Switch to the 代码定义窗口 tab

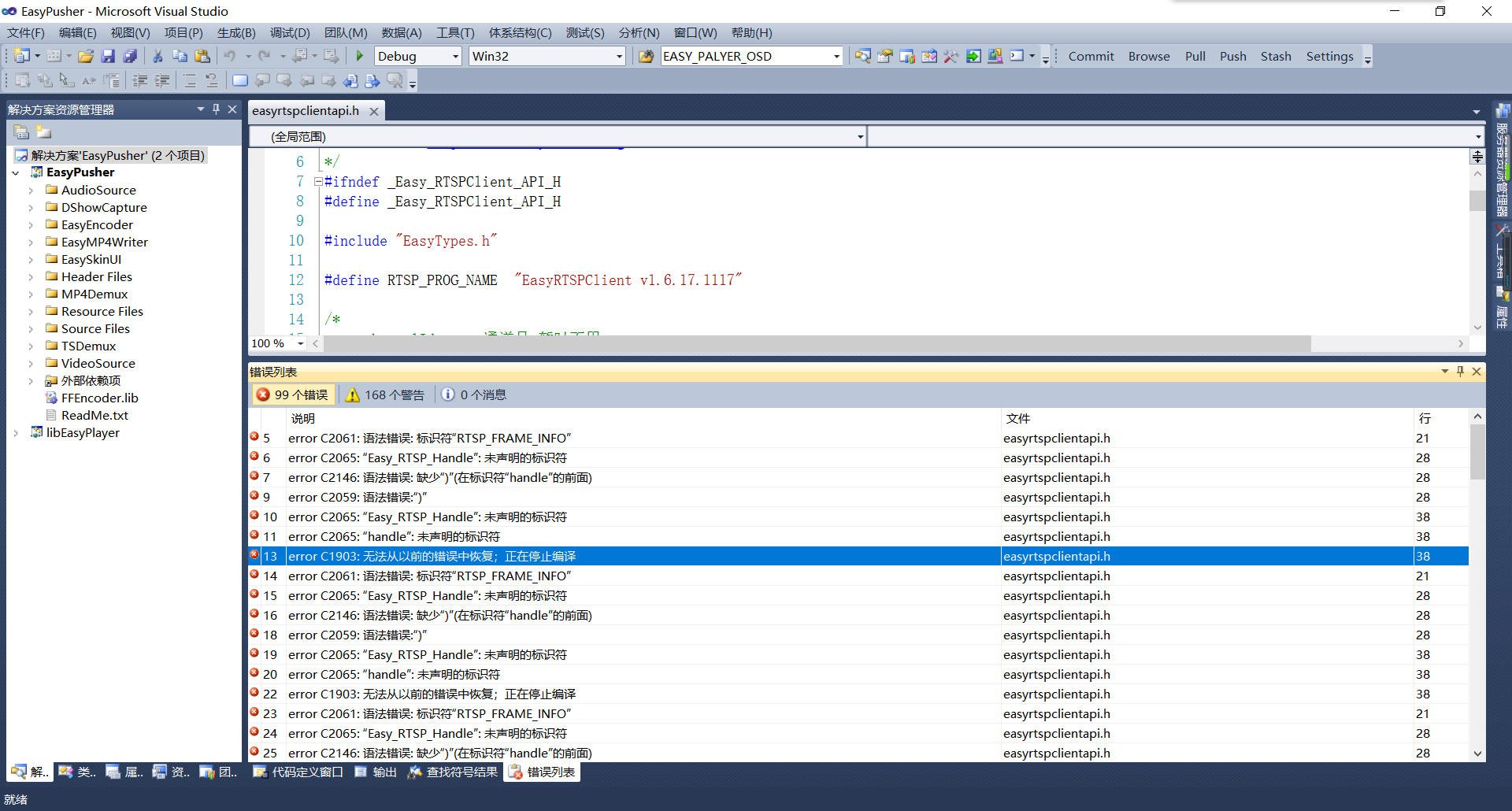[298, 772]
